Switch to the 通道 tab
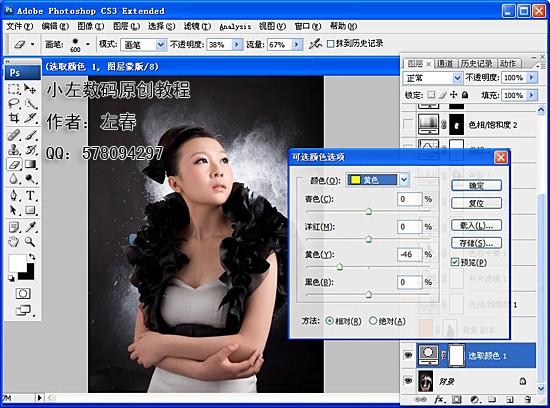 [445, 63]
